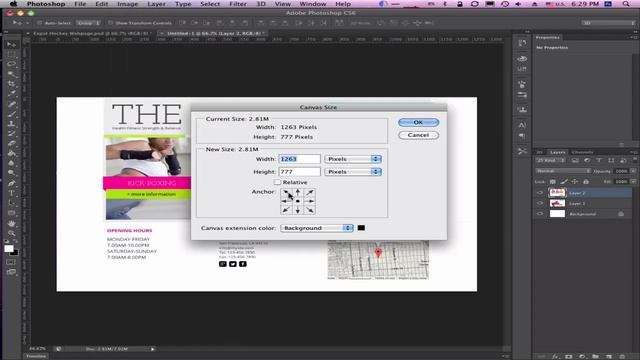The width and height of the screenshot is (640, 360).
Task: Click the lock image pixels brush icon
Action: tap(564, 182)
